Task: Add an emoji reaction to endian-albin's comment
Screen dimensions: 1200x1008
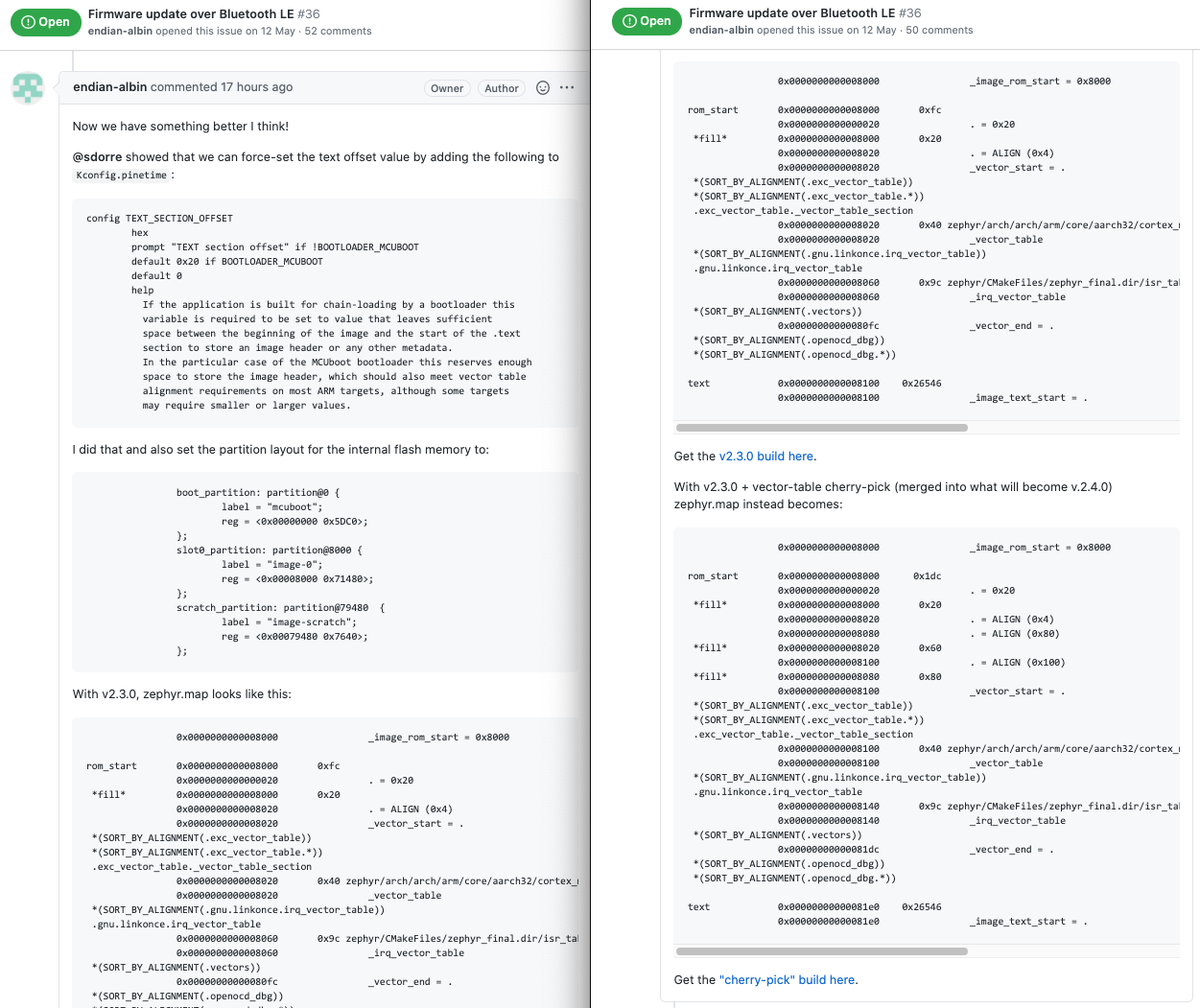Action: pos(543,87)
